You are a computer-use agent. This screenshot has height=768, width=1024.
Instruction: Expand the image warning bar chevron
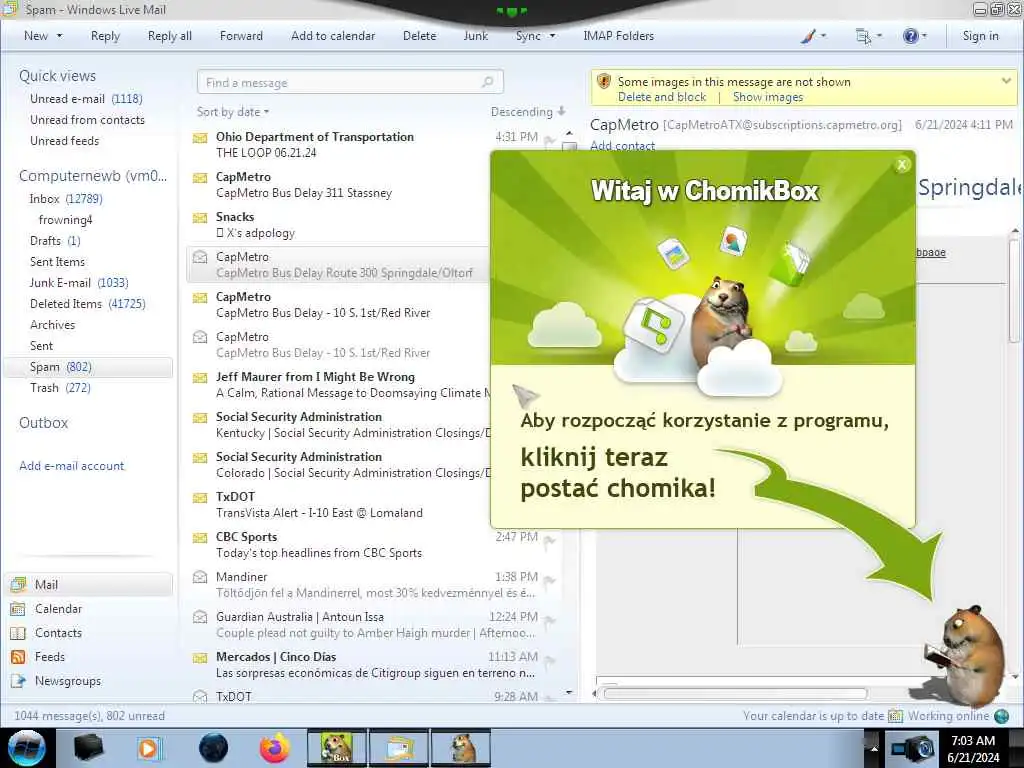coord(1006,81)
